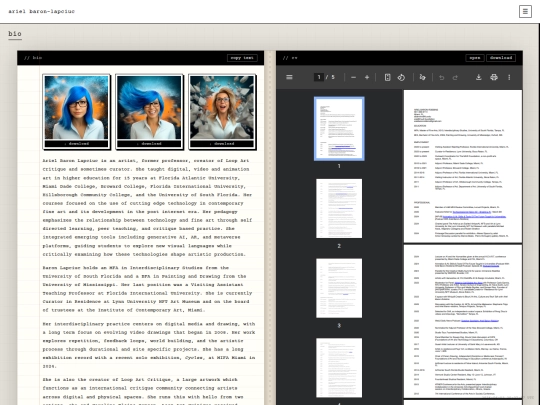Download the first blue-hair portrait

(x=76, y=144)
